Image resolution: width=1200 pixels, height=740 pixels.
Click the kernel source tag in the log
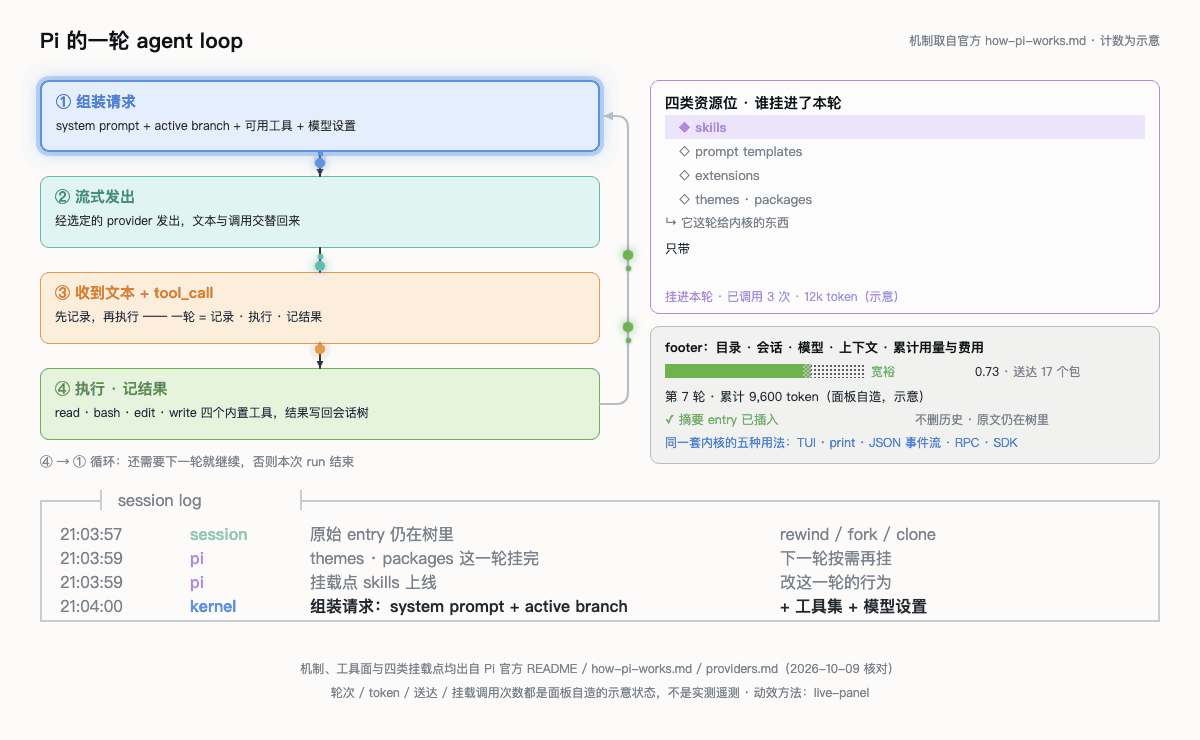(x=213, y=607)
